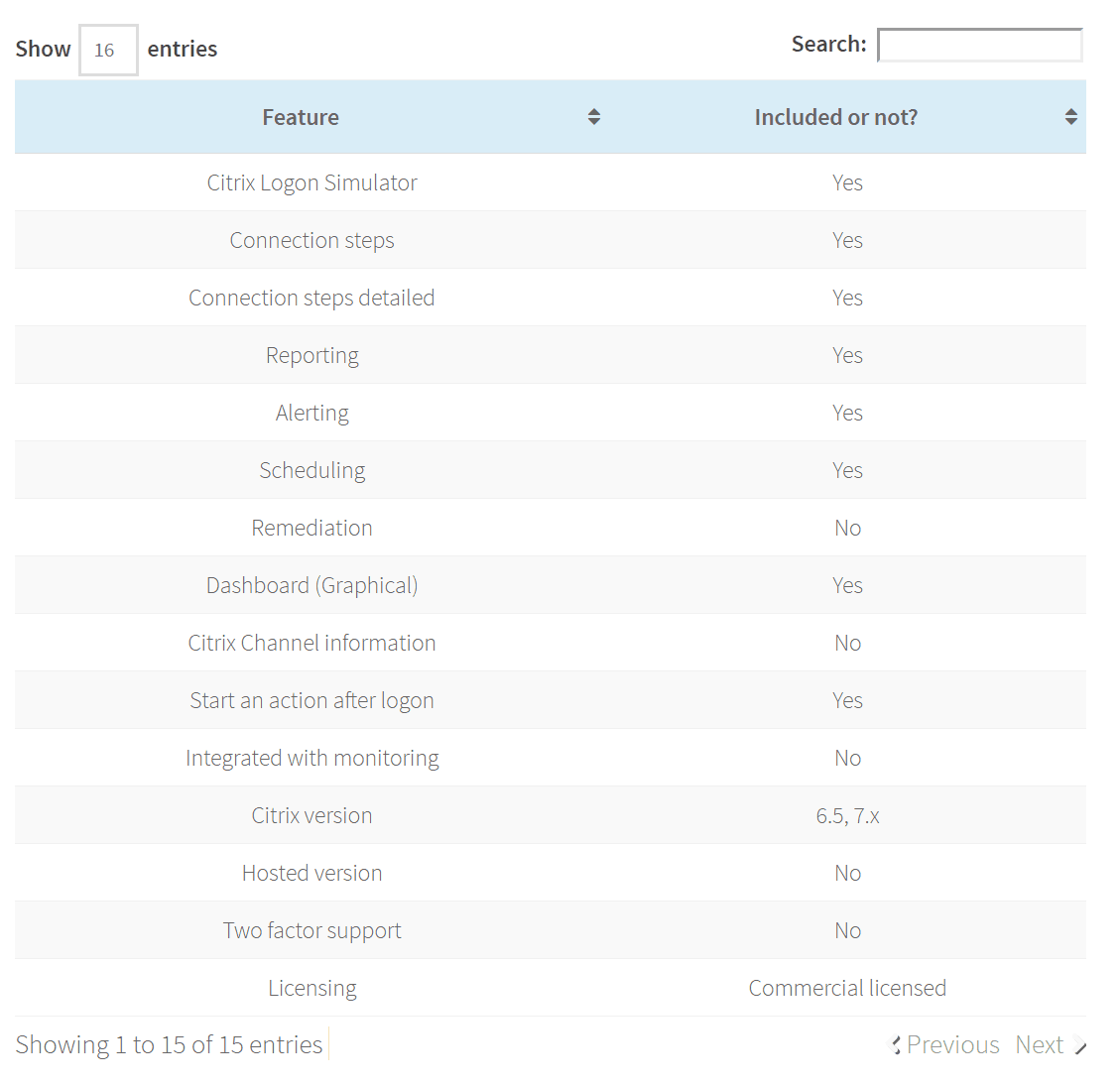Click No value for Two factor support
The width and height of the screenshot is (1120, 1085).
[x=848, y=930]
